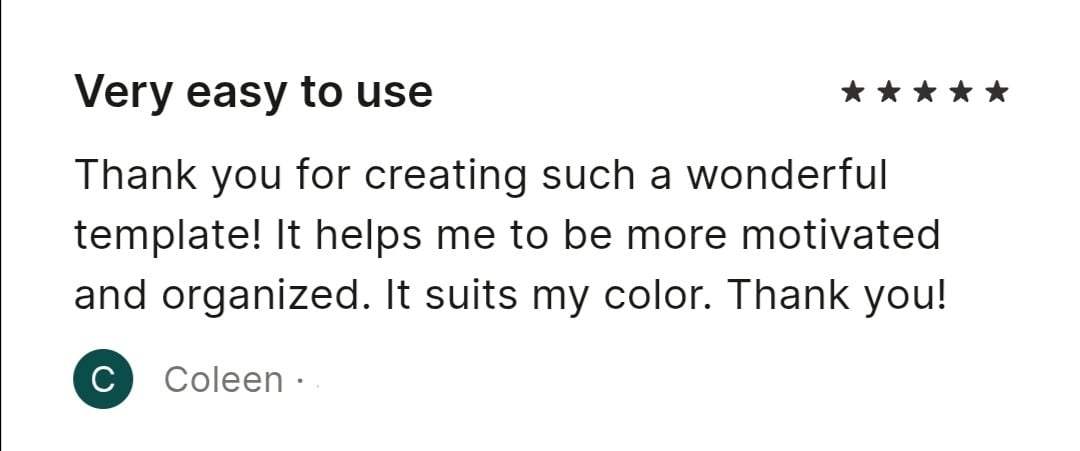Screen dimensions: 1080x451
Task: Click the dot separator after Coleen
Action: click(299, 380)
